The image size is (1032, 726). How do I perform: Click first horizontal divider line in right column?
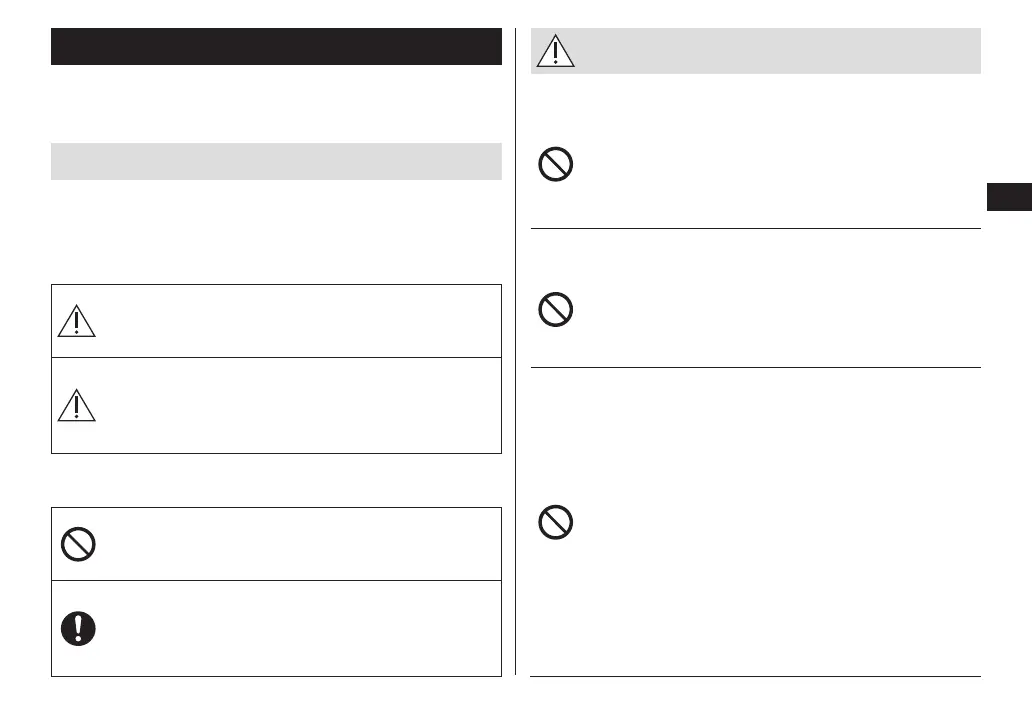(x=755, y=229)
